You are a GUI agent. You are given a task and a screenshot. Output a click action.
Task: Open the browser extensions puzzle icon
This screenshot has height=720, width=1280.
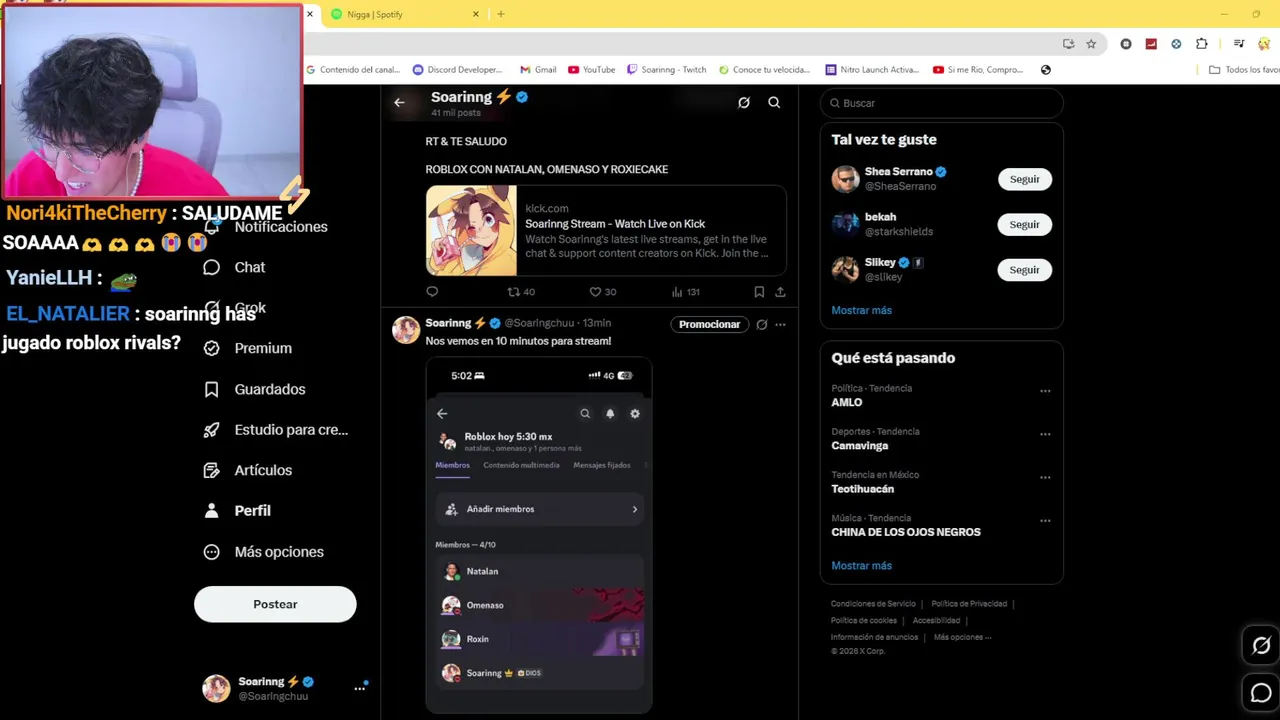pos(1202,44)
